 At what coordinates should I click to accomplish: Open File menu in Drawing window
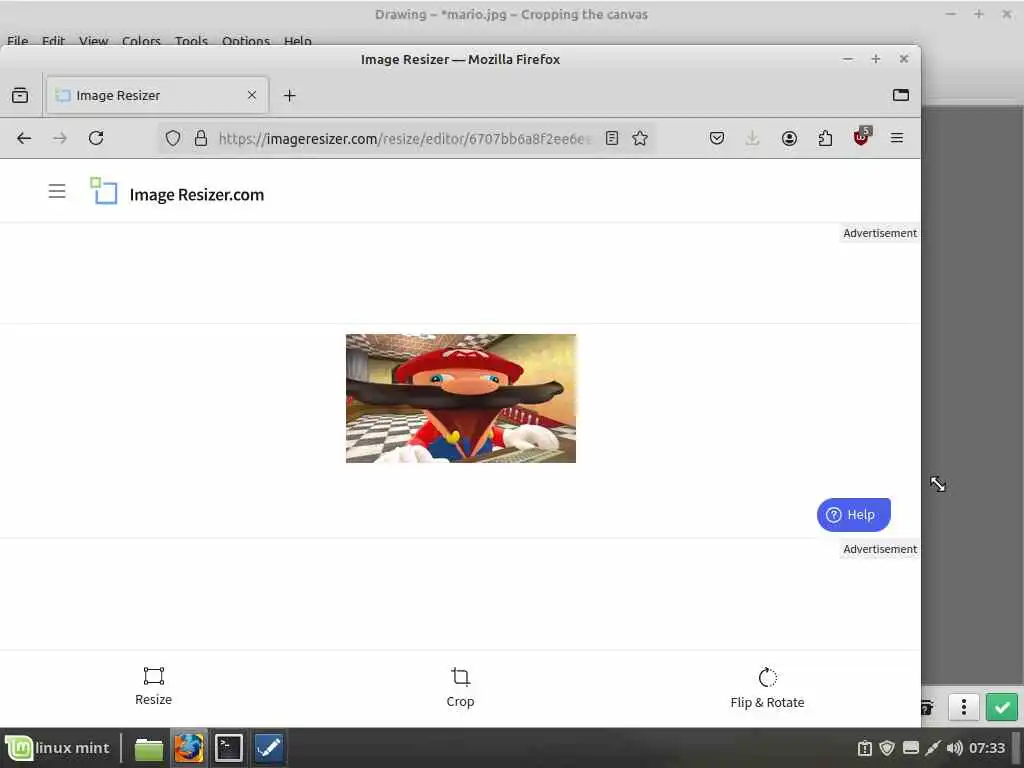(18, 40)
